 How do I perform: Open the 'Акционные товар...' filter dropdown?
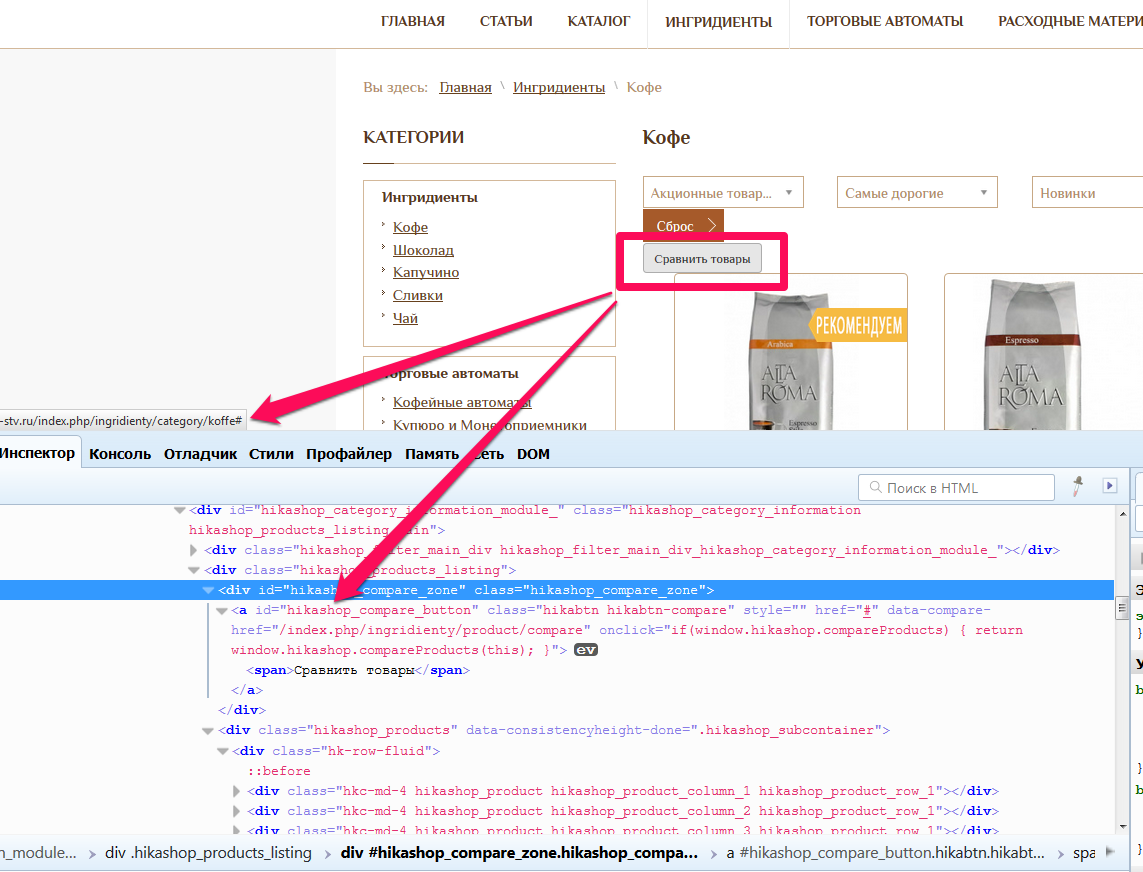coord(723,193)
